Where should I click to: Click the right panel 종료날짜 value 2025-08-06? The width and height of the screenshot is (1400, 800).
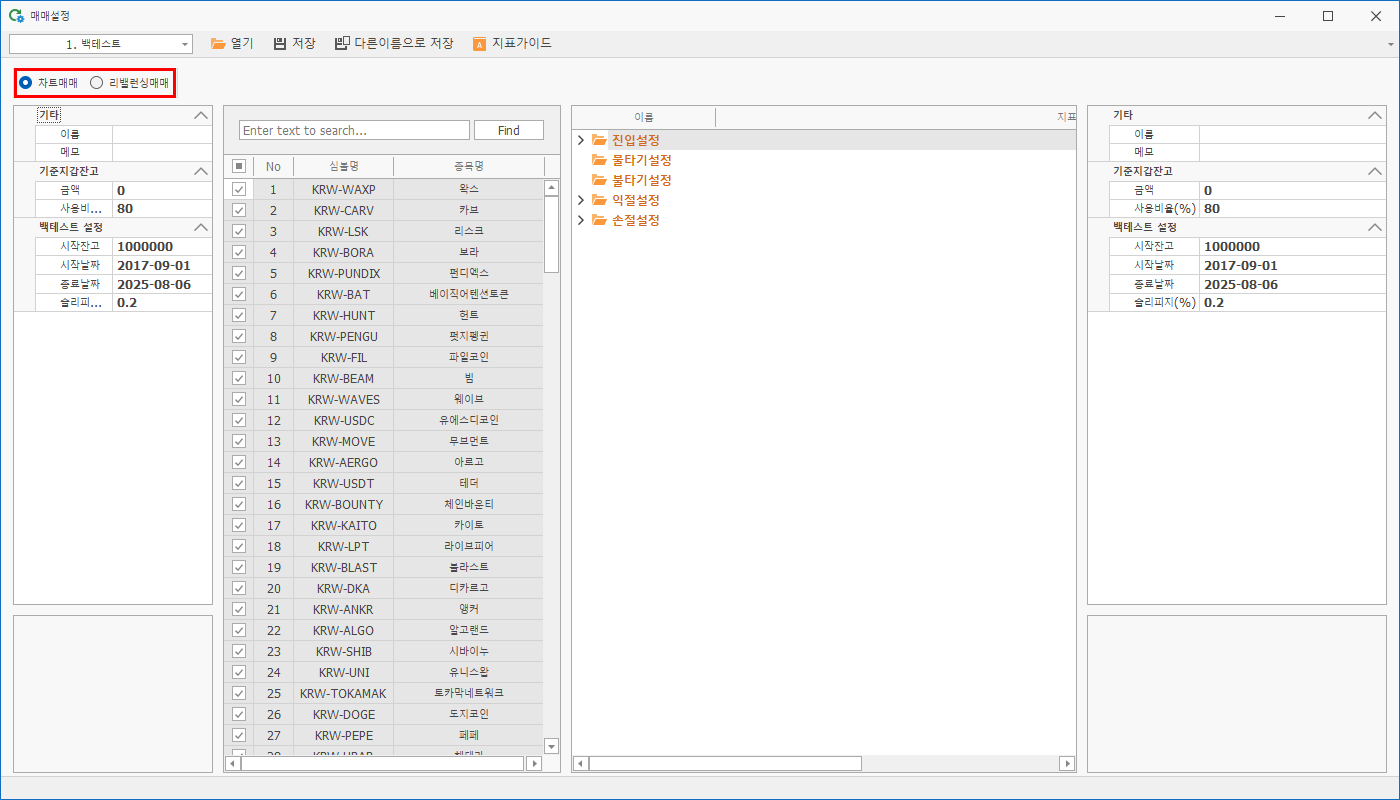(x=1292, y=284)
